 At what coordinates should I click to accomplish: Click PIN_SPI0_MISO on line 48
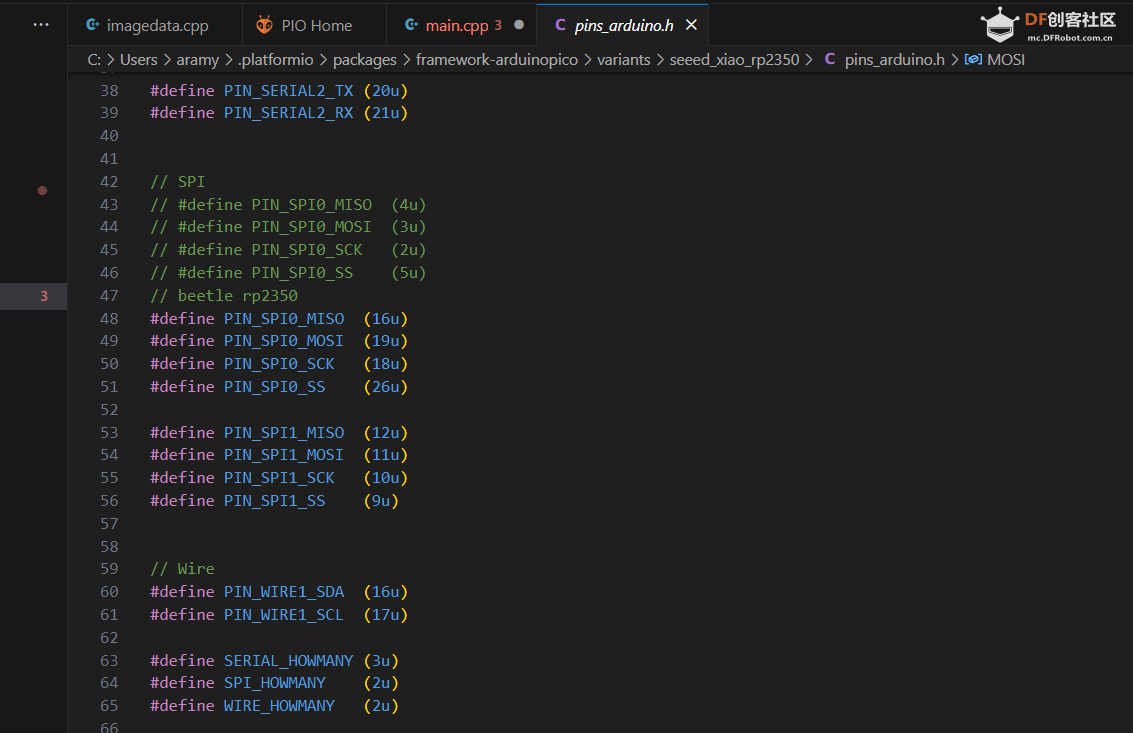pos(284,319)
